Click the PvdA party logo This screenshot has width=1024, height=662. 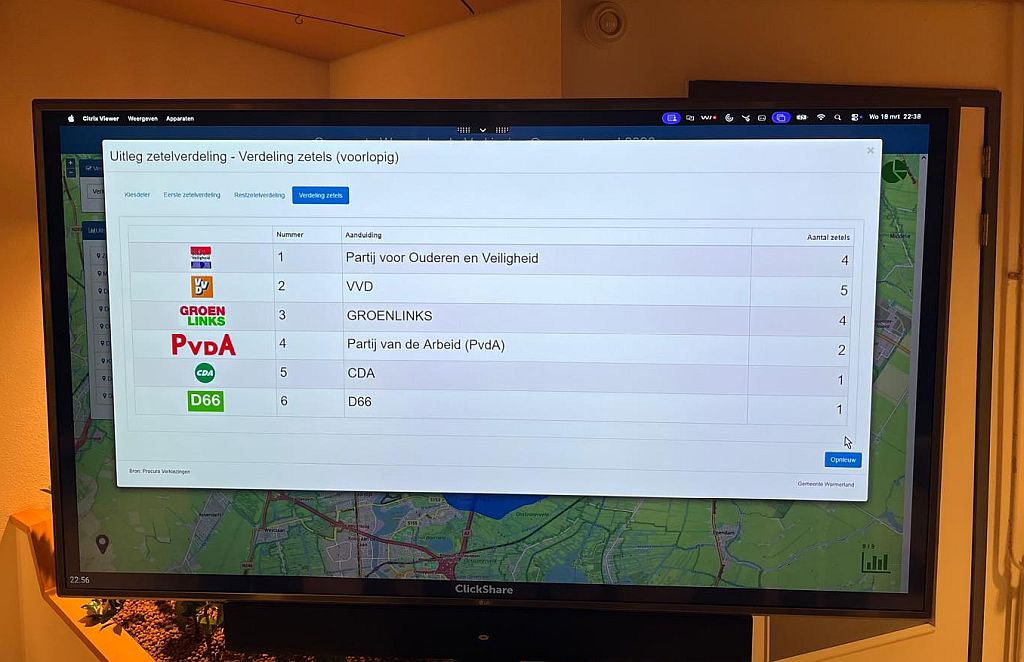tap(203, 345)
